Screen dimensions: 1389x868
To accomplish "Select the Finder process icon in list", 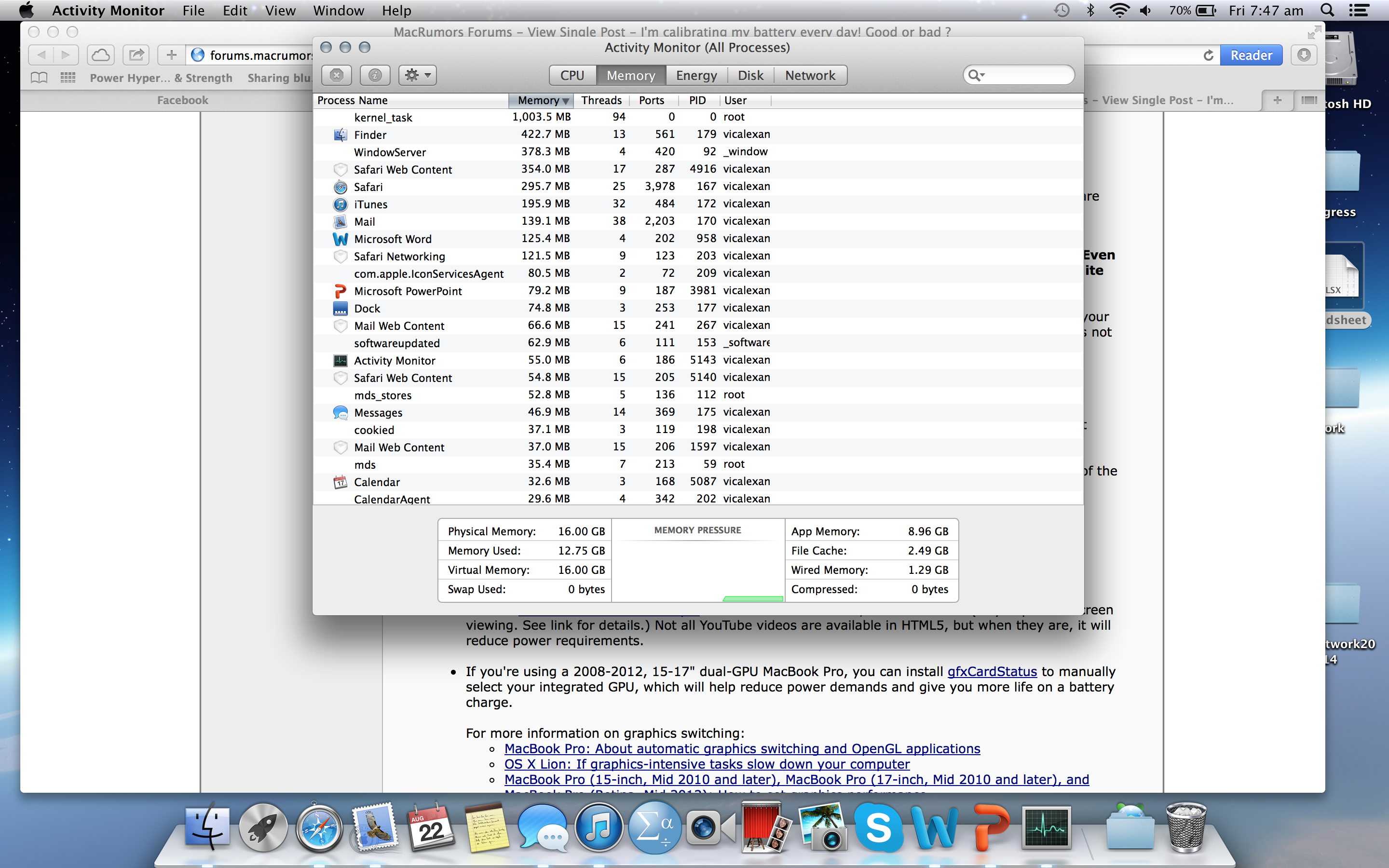I will (x=340, y=135).
